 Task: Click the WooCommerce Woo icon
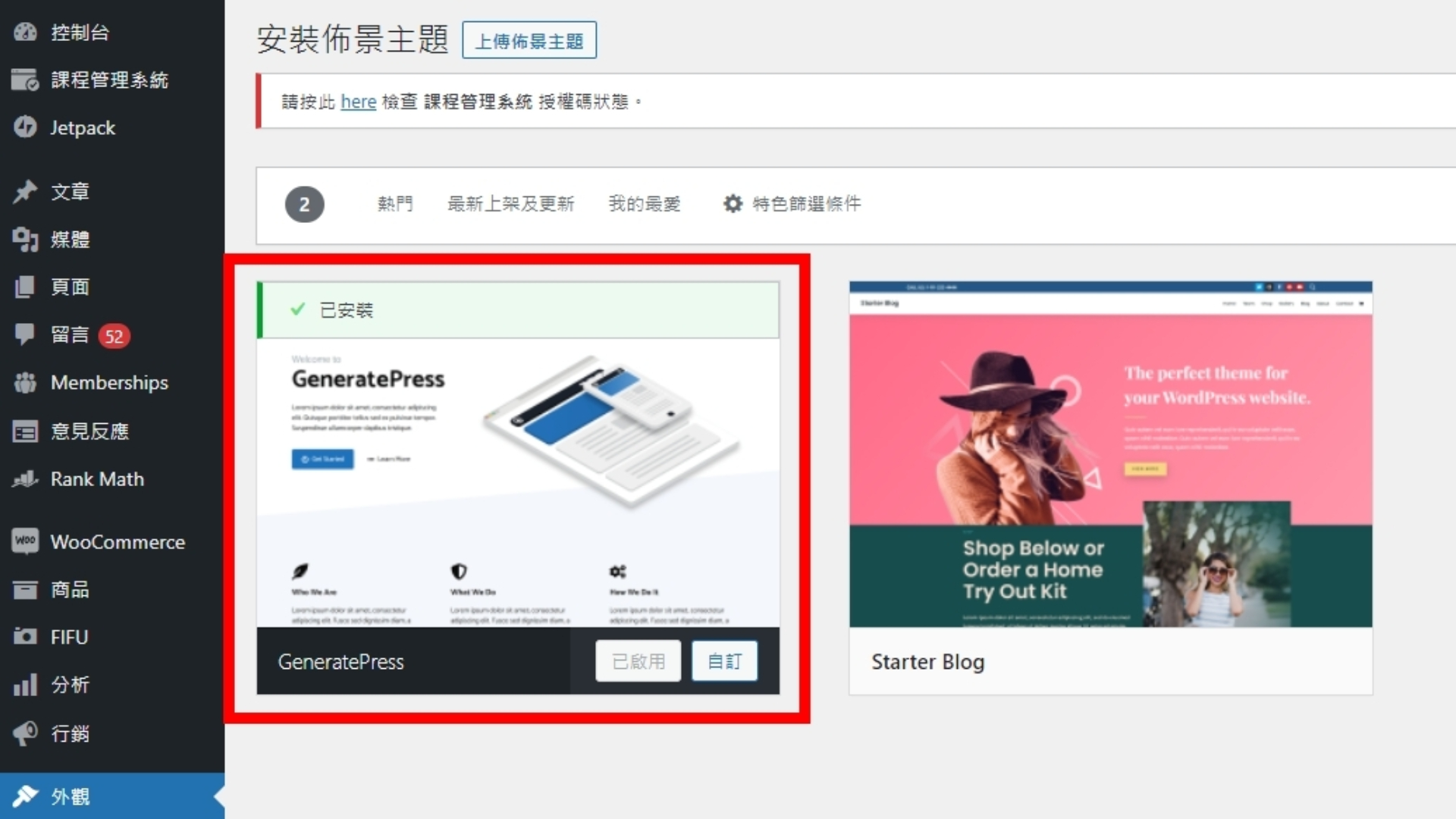[25, 541]
